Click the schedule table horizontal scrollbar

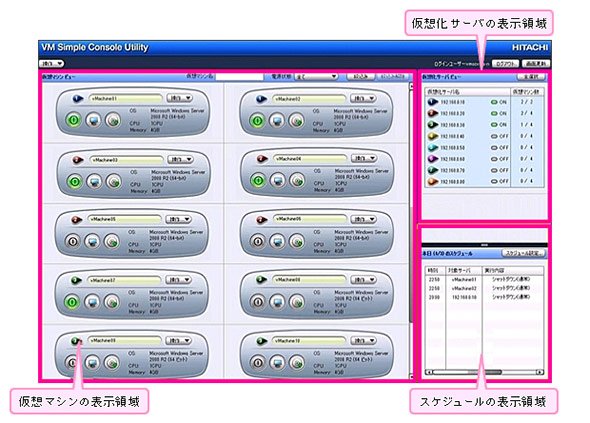tap(485, 372)
